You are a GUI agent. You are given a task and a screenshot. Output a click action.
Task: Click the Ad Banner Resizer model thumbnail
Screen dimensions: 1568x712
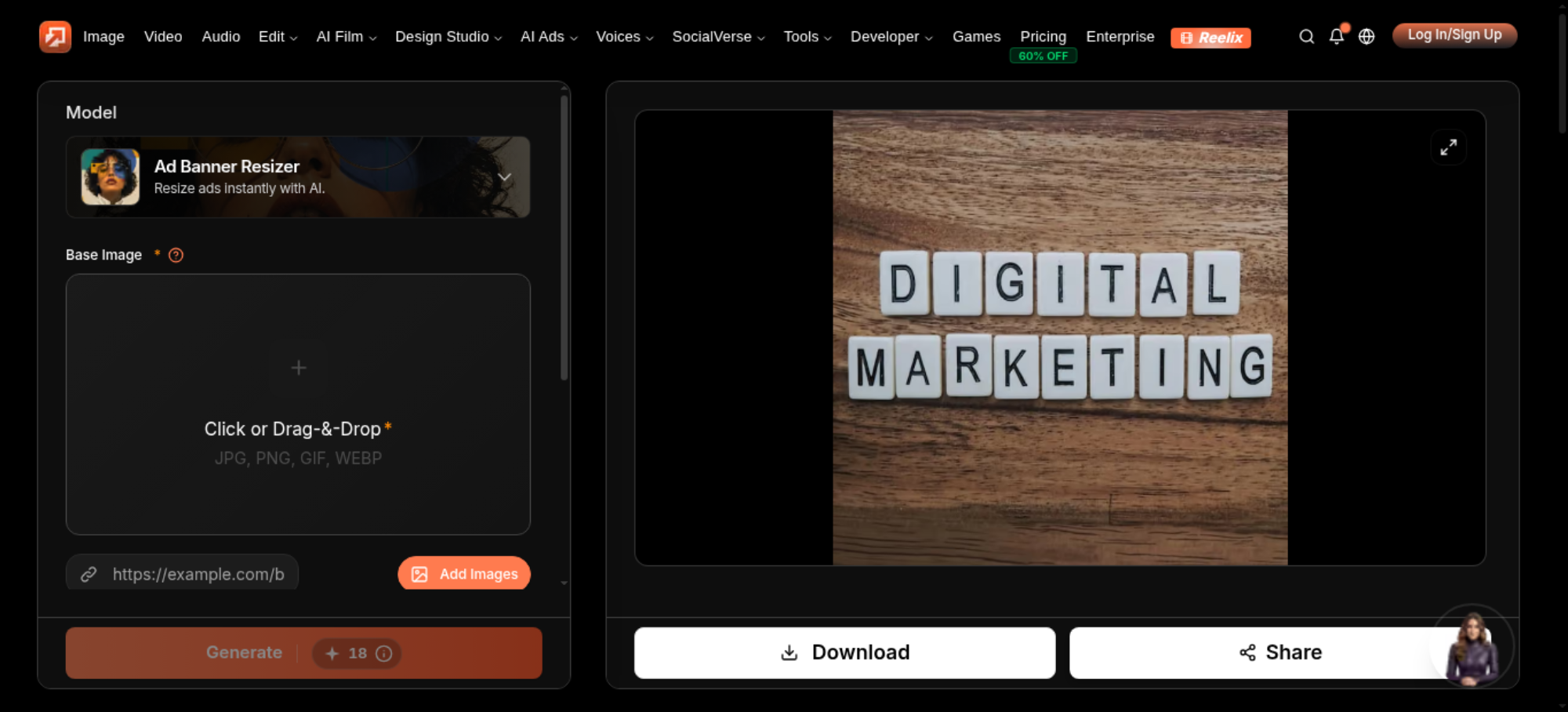(x=111, y=177)
